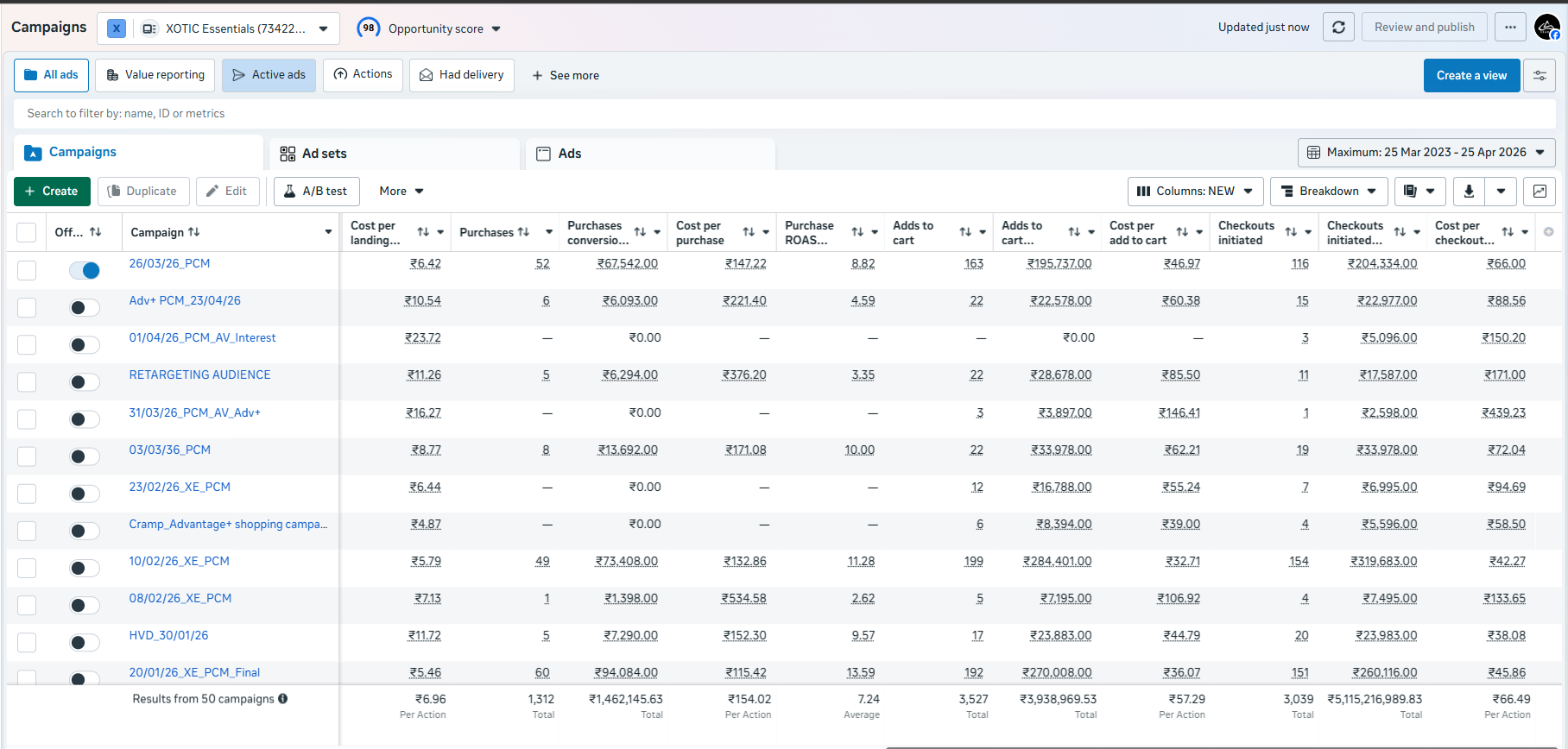Open the three-dots more options menu
The height and width of the screenshot is (749, 1568).
coord(1510,28)
